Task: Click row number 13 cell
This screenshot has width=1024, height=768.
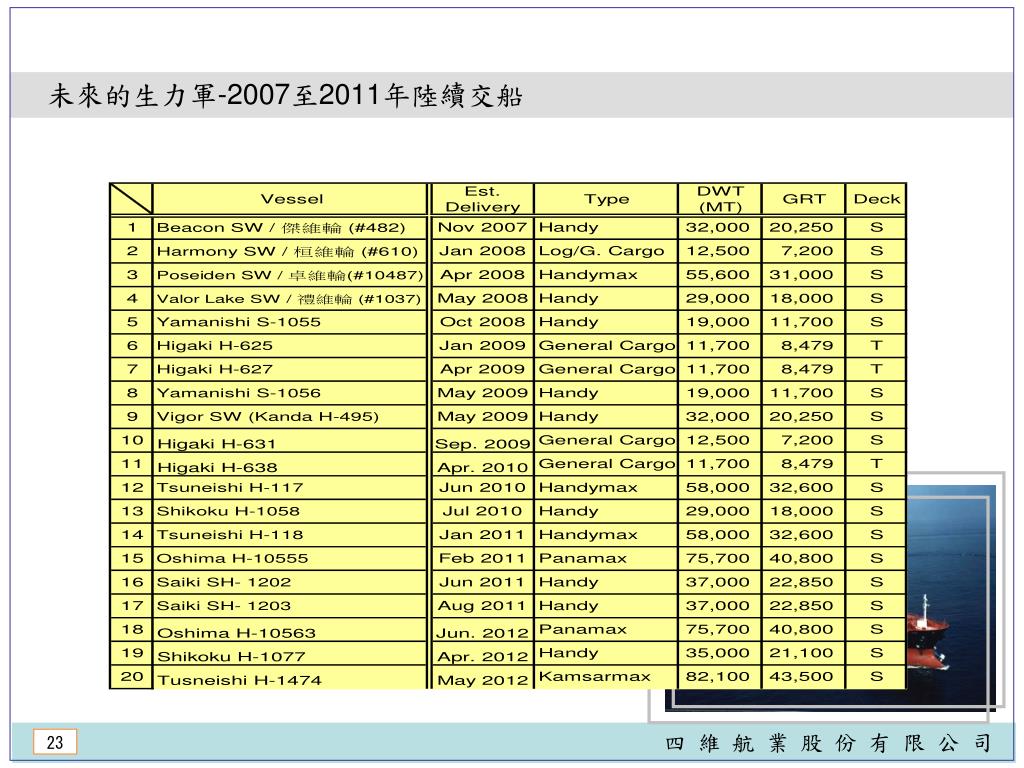Action: click(x=131, y=511)
